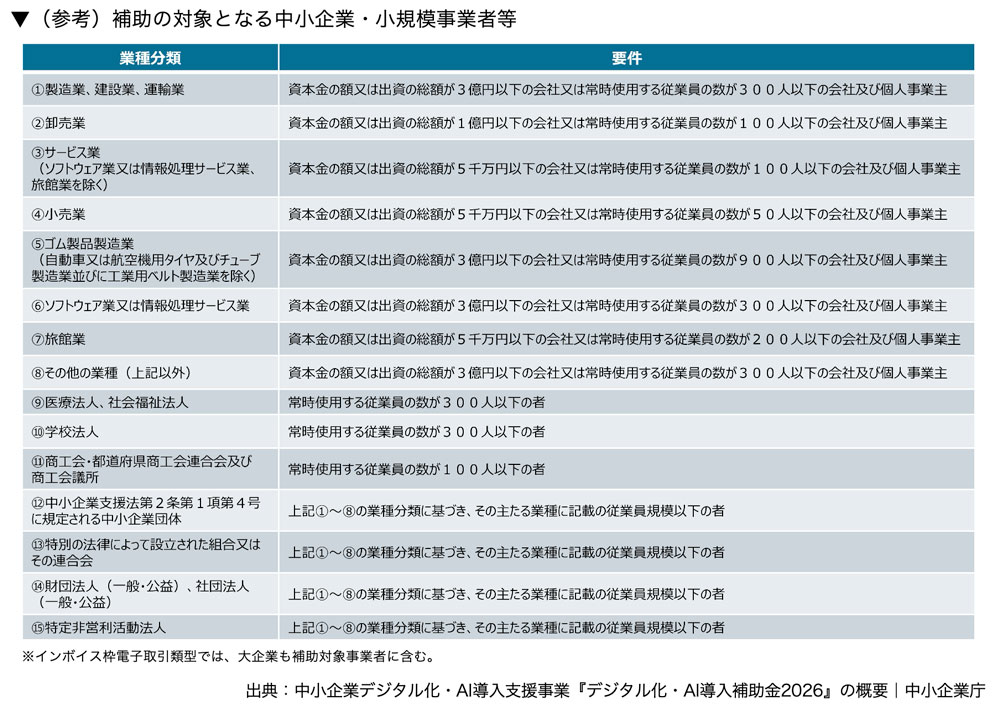Click the requirement text for 特定非営利活動法人 row
The width and height of the screenshot is (1000, 708).
click(x=506, y=628)
